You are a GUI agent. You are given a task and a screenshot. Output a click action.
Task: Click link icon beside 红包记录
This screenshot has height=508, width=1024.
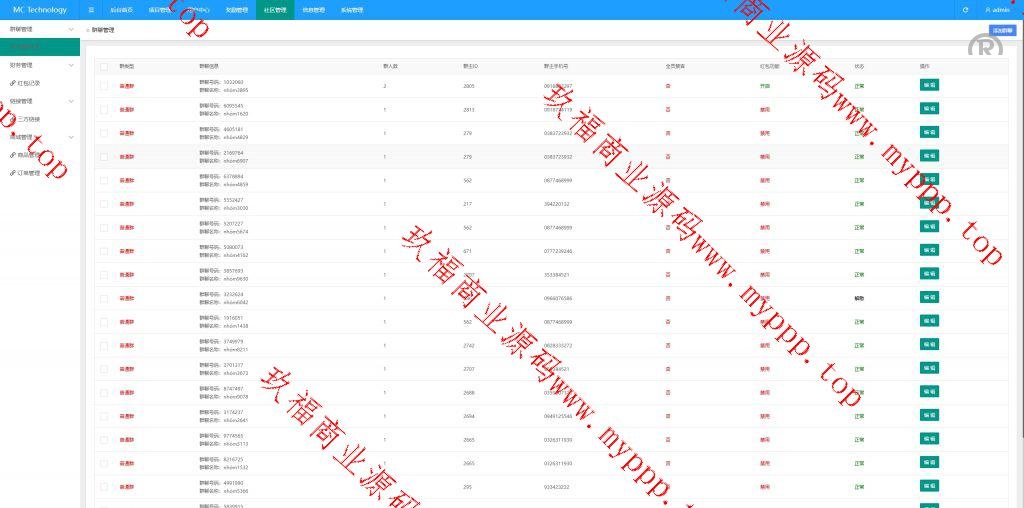click(12, 83)
